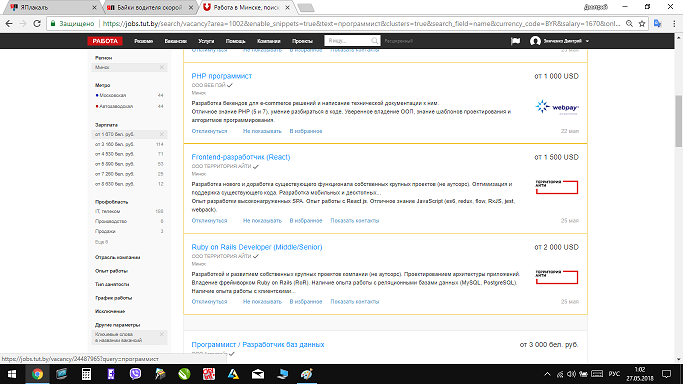Filter by Московская metro line
The width and height of the screenshot is (683, 384).
click(x=112, y=95)
